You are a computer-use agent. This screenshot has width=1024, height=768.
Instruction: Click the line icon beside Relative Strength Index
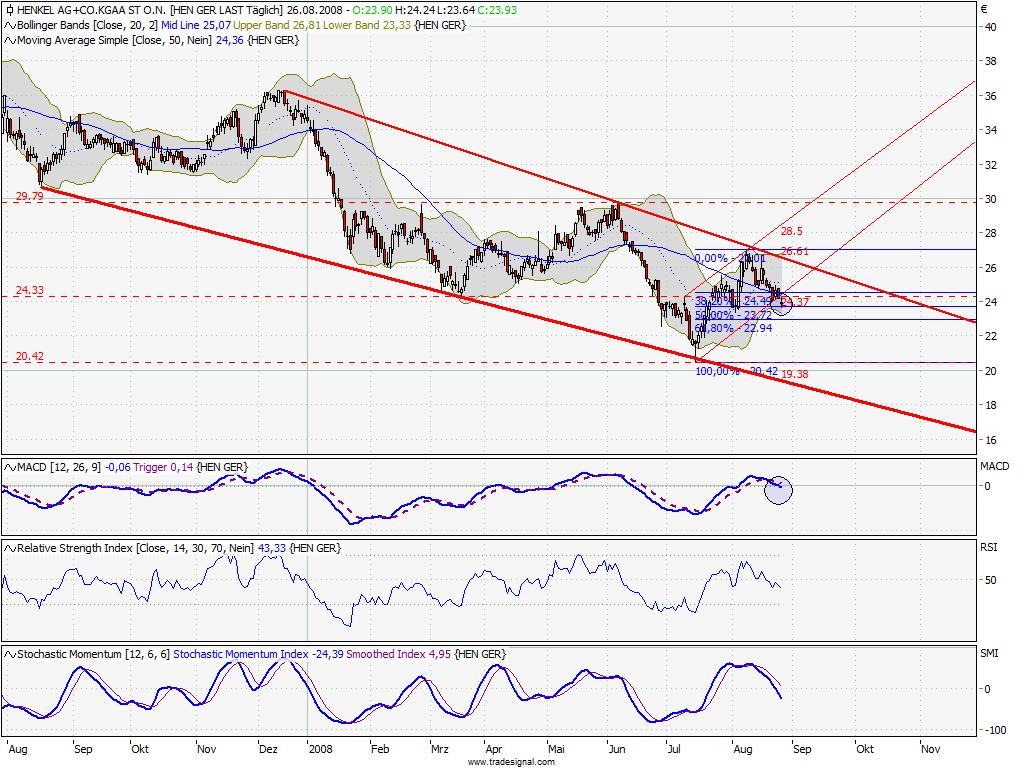pos(10,549)
